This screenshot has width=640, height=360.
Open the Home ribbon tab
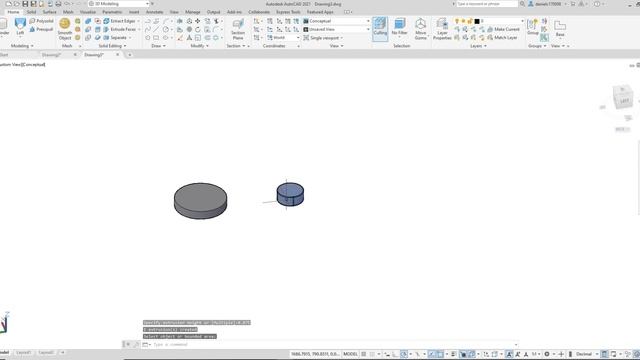(13, 12)
